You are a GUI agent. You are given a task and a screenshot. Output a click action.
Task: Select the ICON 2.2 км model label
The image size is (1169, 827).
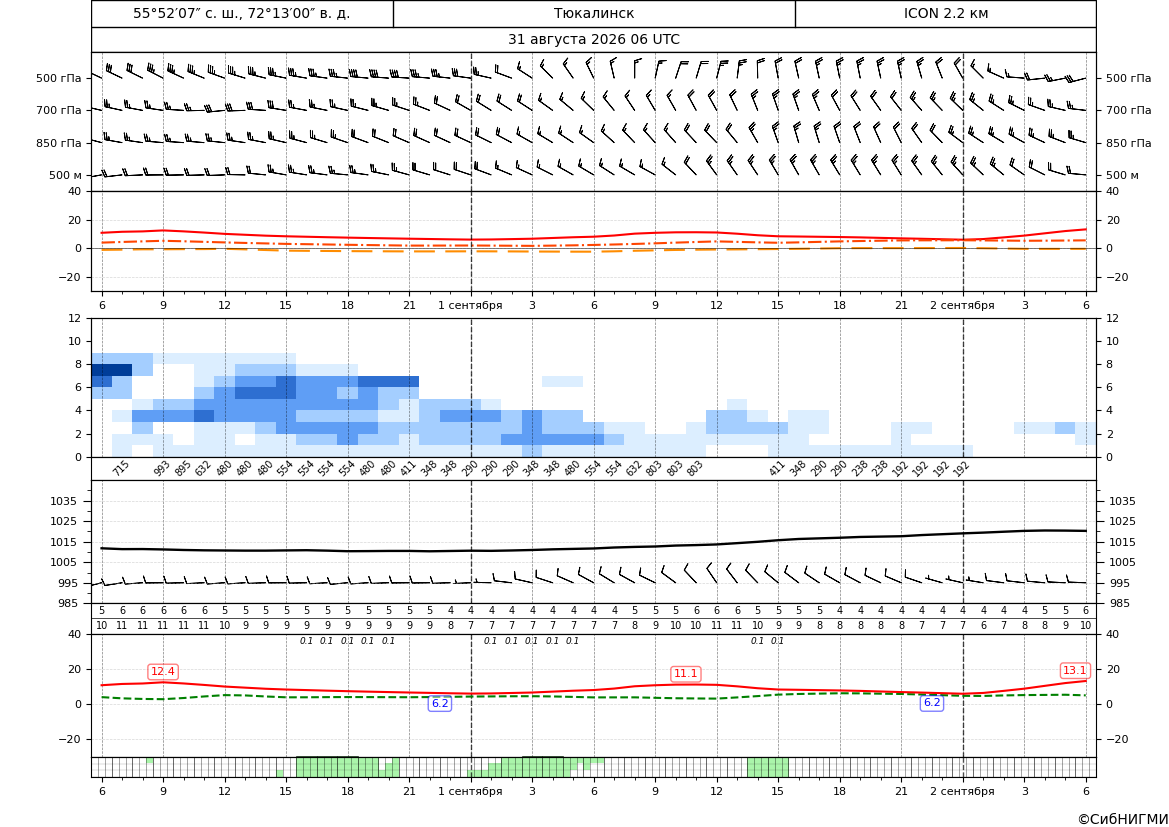[x=945, y=13]
